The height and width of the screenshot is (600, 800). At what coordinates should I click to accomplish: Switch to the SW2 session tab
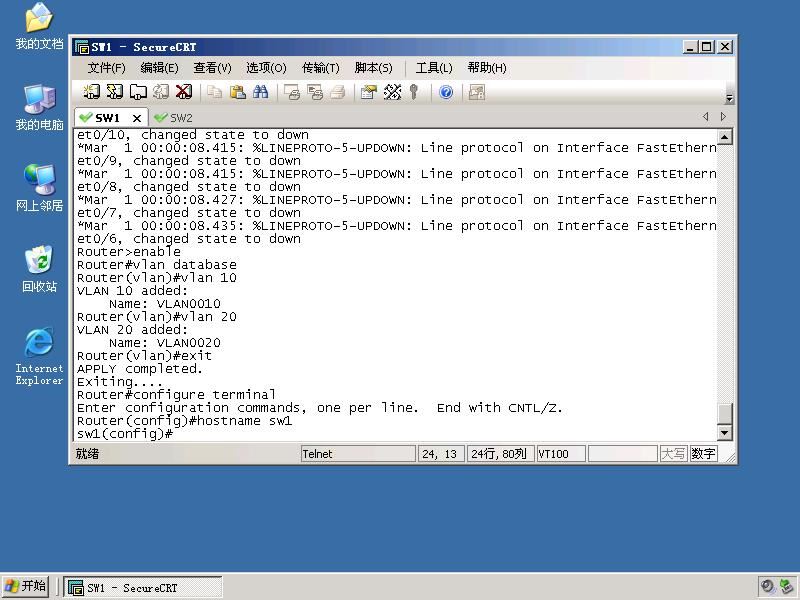[173, 118]
